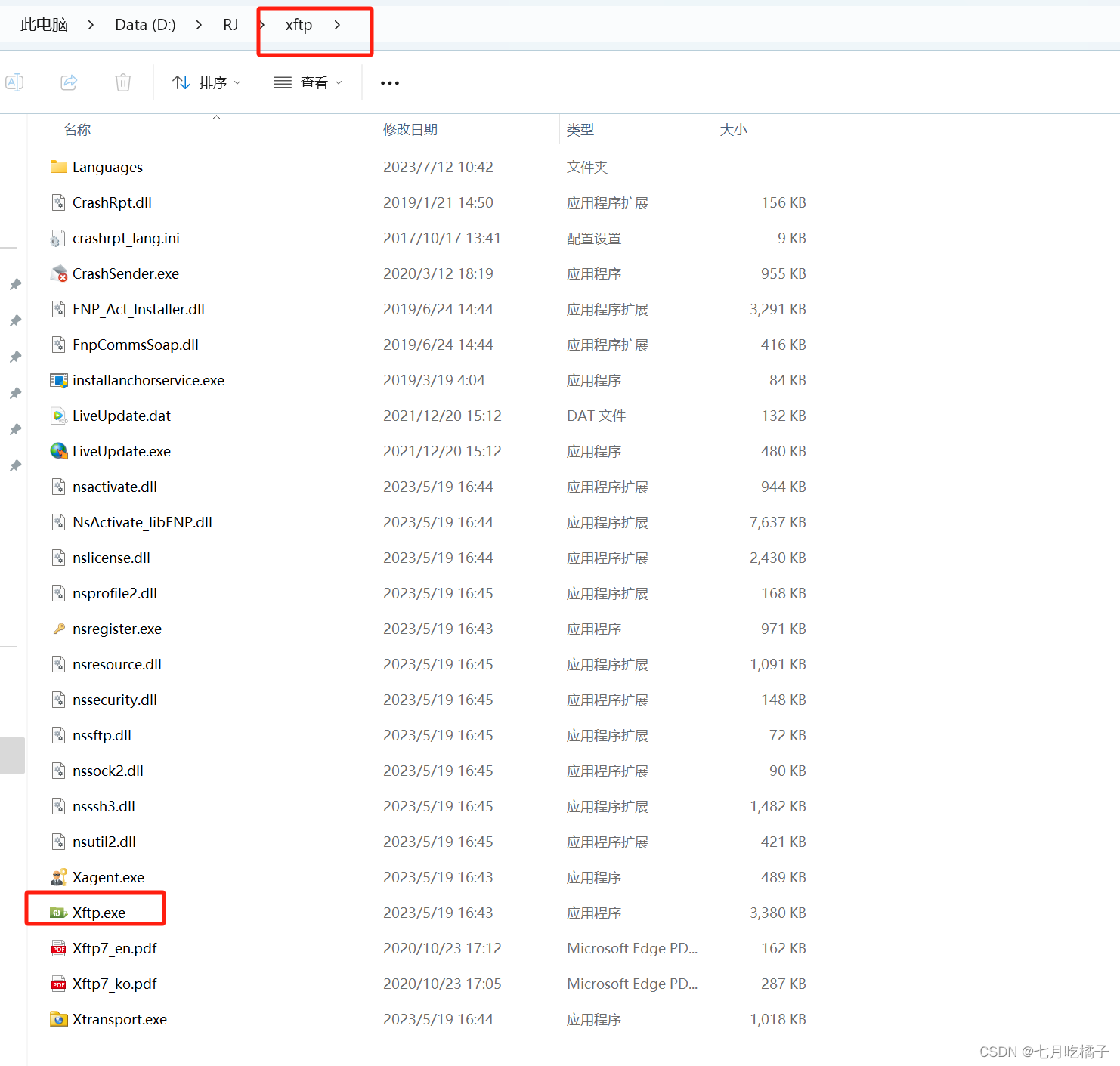1120x1066 pixels.
Task: Select the installanchorservice.exe icon
Action: 58,380
